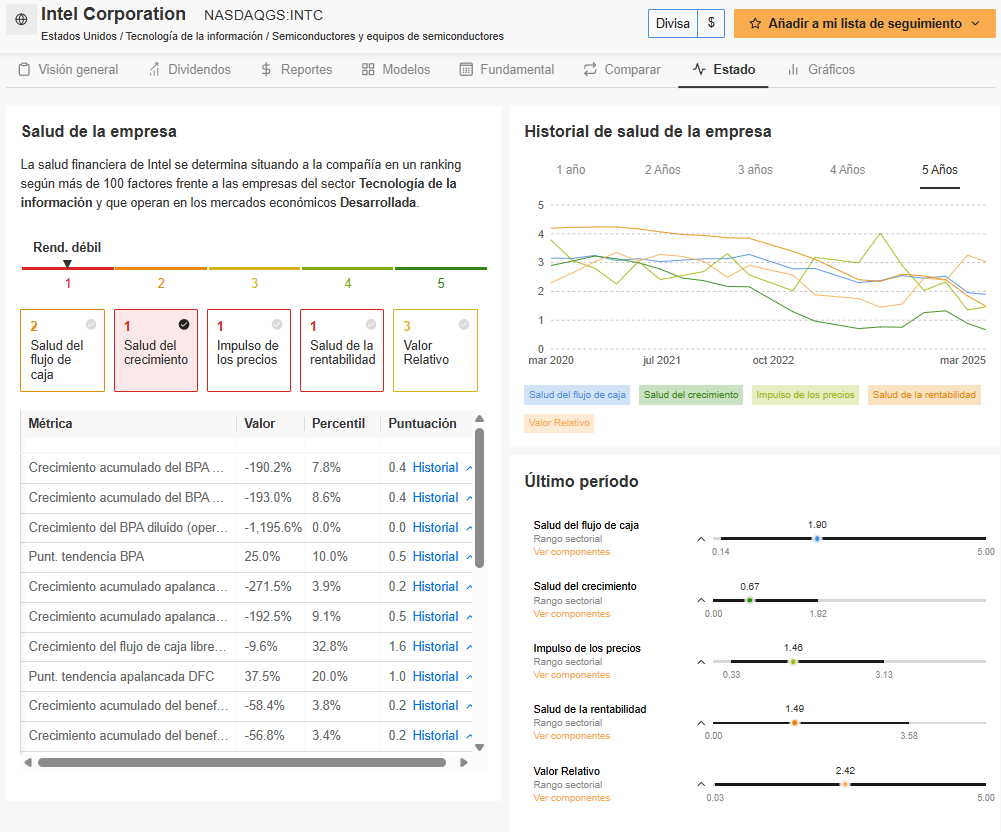This screenshot has height=832, width=1001.
Task: Click the globe icon beside Intel Corporation
Action: click(21, 19)
